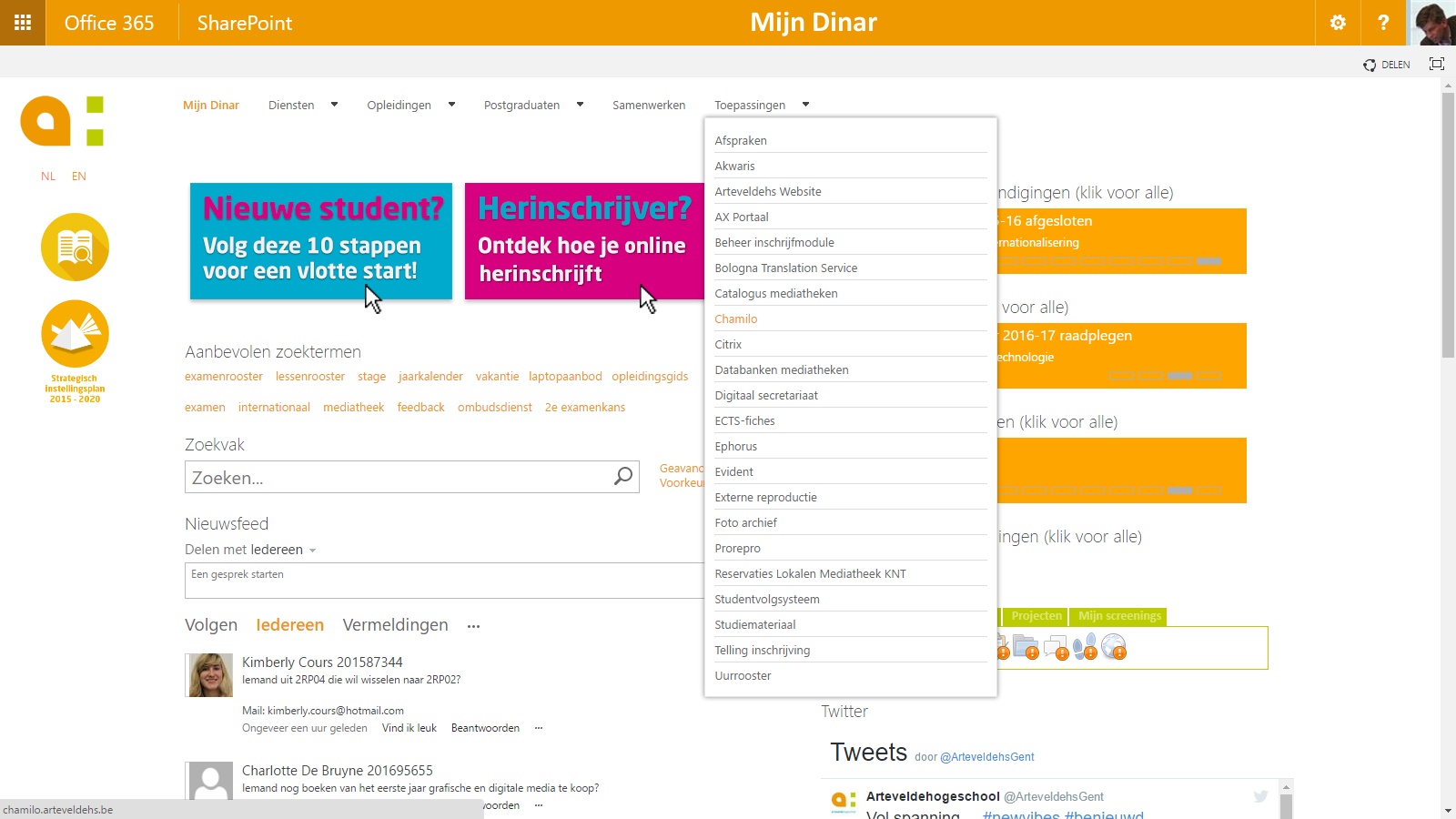Expand the Postgraduaten menu arrow

580,105
